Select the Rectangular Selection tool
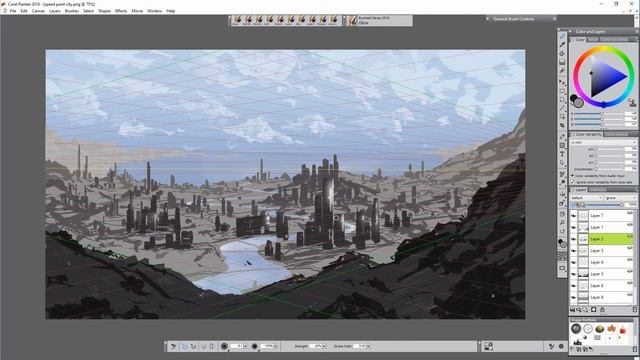The width and height of the screenshot is (640, 360). (562, 91)
